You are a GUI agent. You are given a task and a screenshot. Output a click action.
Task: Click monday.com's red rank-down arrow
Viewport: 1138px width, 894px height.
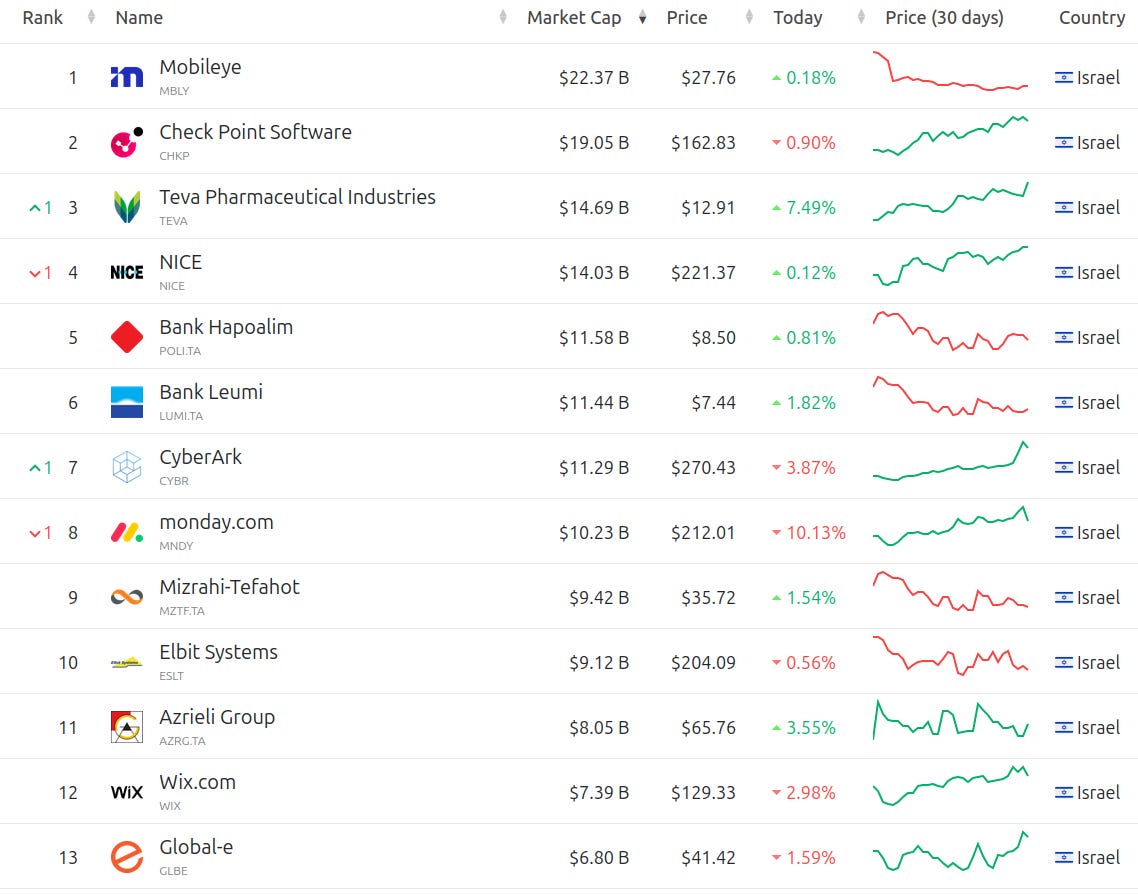click(34, 533)
